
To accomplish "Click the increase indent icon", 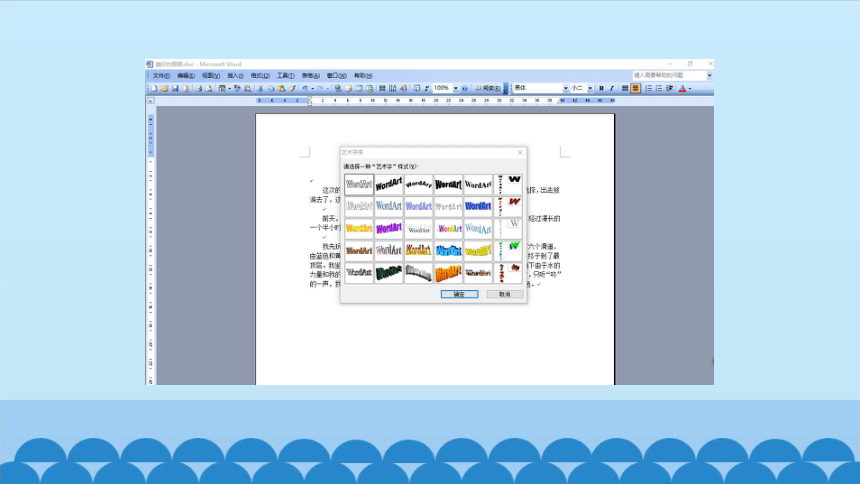I will 670,88.
